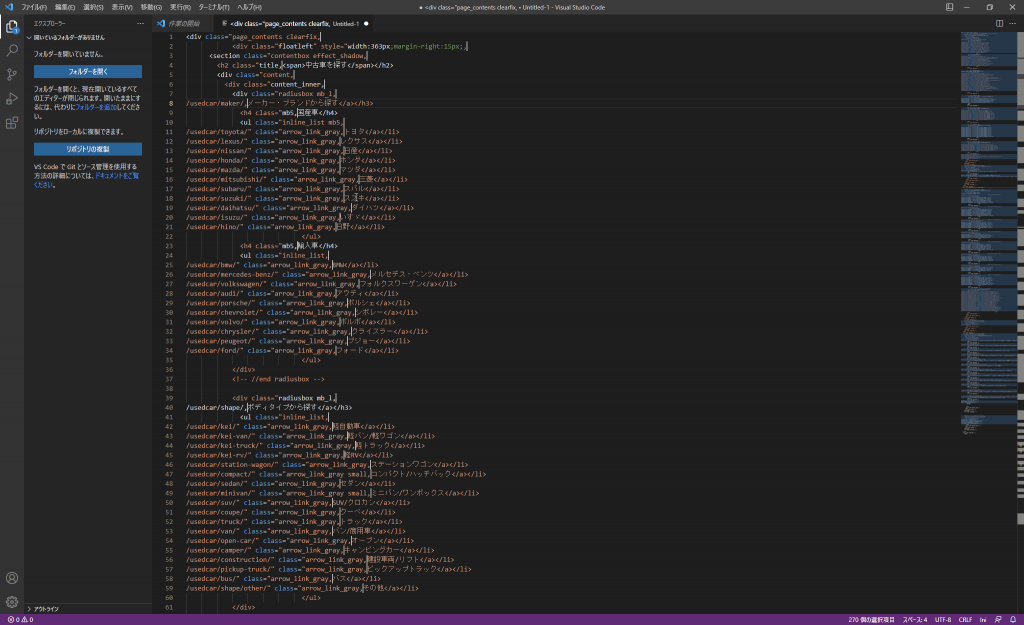Click the minimap code overview
Viewport: 1024px width, 625px height.
coord(989,232)
